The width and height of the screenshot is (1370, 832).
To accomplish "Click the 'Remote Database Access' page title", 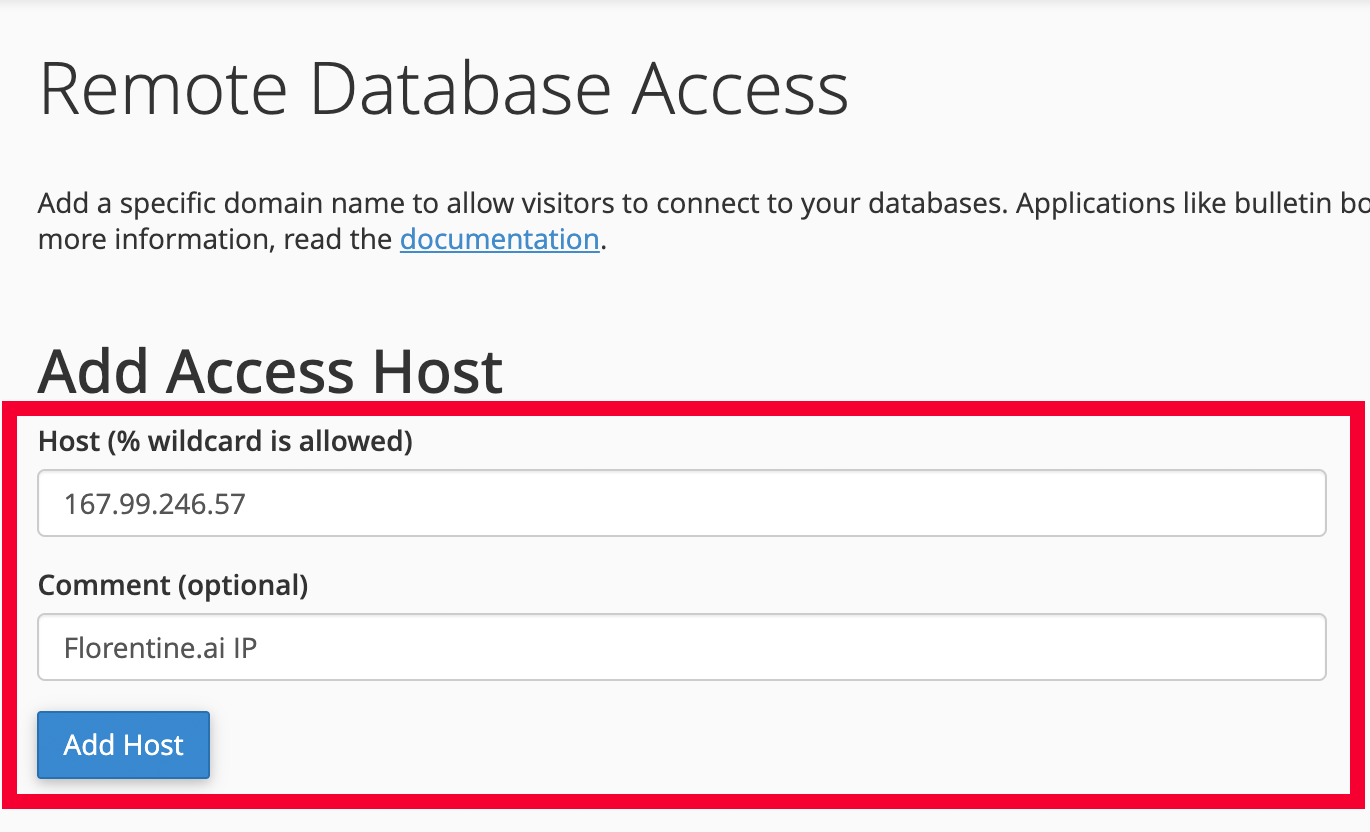I will (x=443, y=90).
